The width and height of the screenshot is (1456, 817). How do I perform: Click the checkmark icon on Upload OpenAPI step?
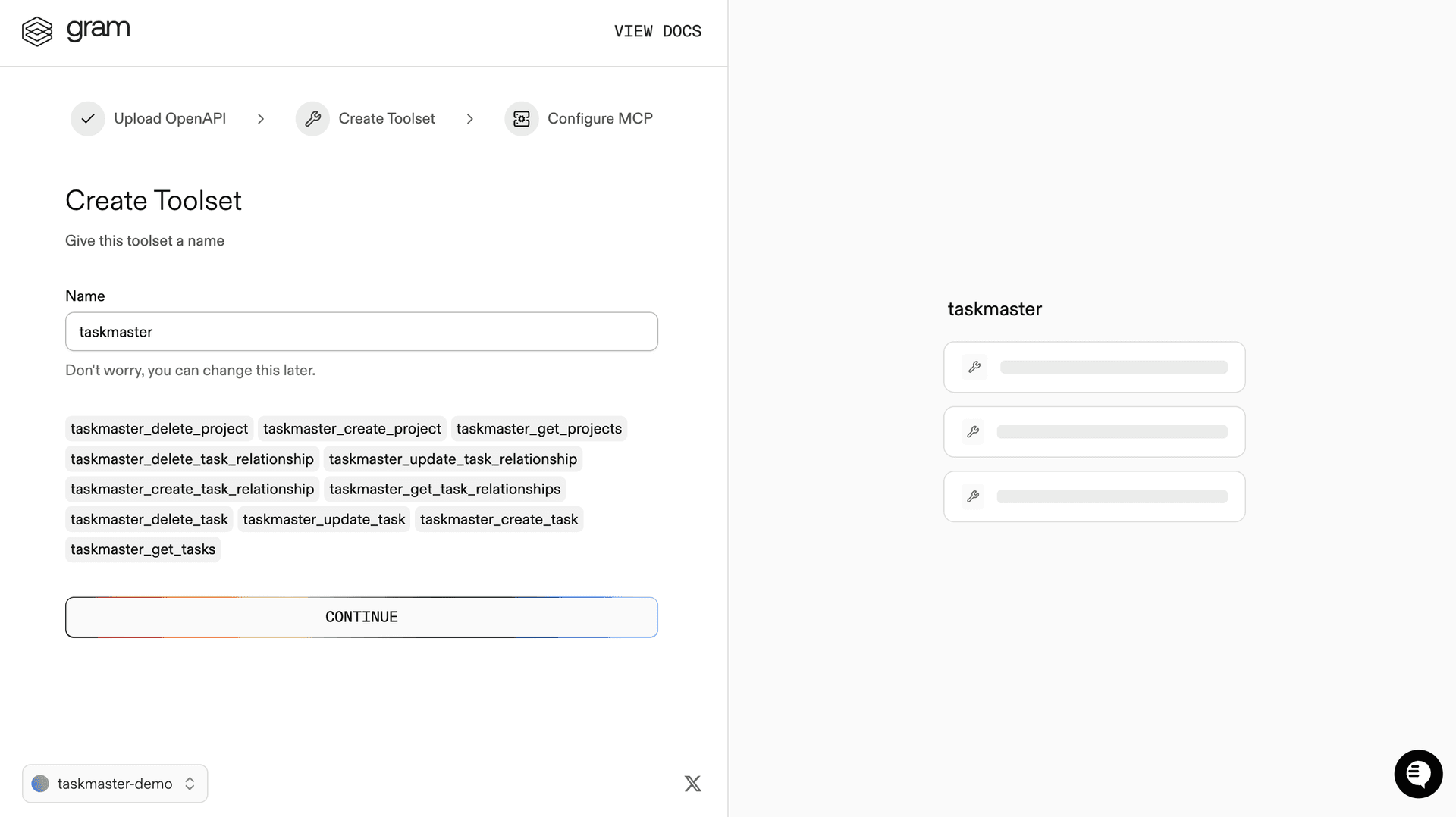(x=87, y=119)
